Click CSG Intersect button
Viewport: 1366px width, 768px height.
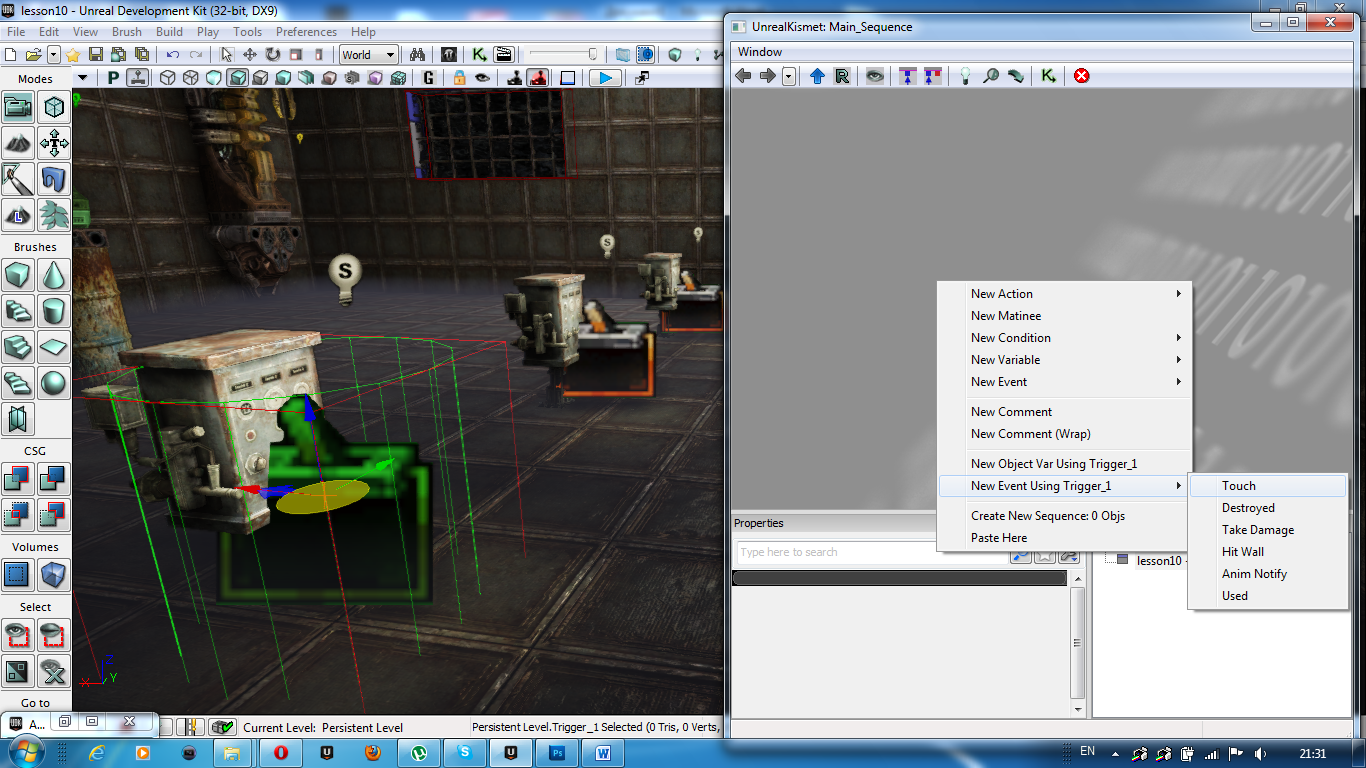(x=18, y=515)
